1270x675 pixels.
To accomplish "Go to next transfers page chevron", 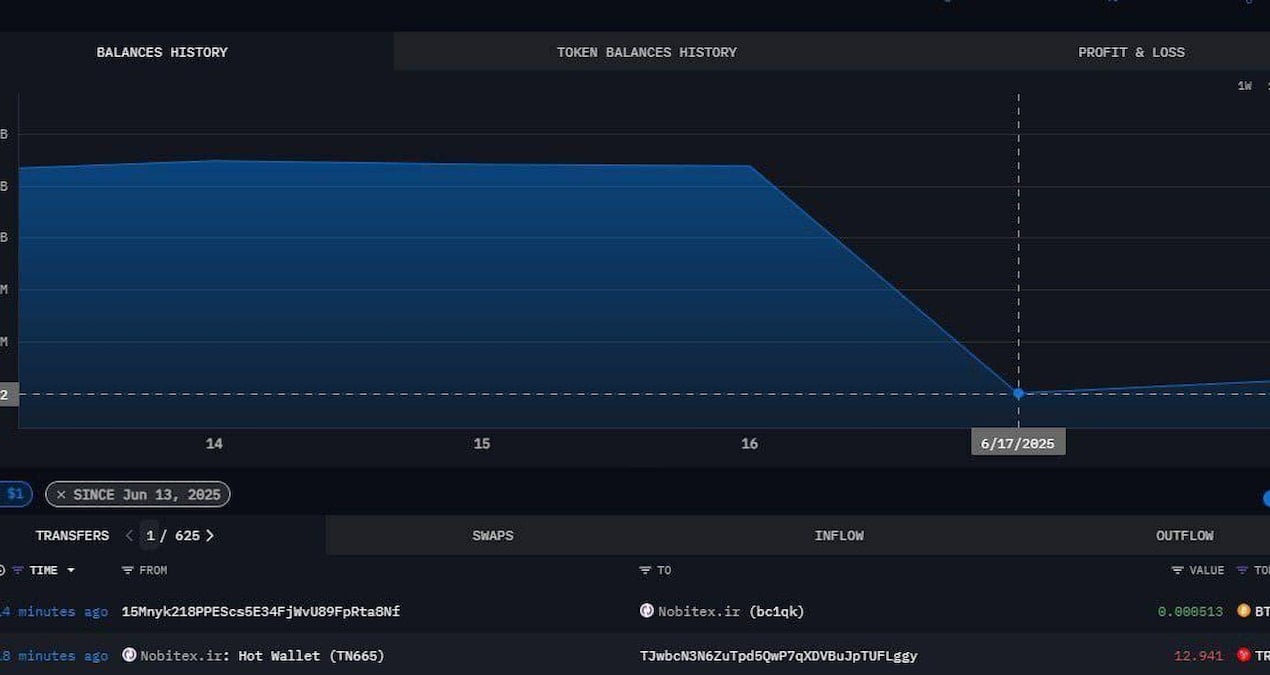I will (210, 535).
